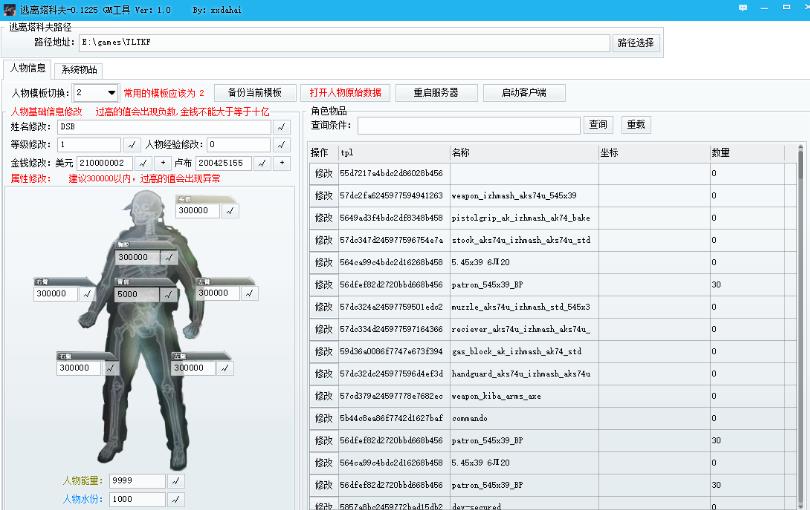Confirm the name change for DSB
Viewport: 810px width, 510px height.
(x=282, y=127)
